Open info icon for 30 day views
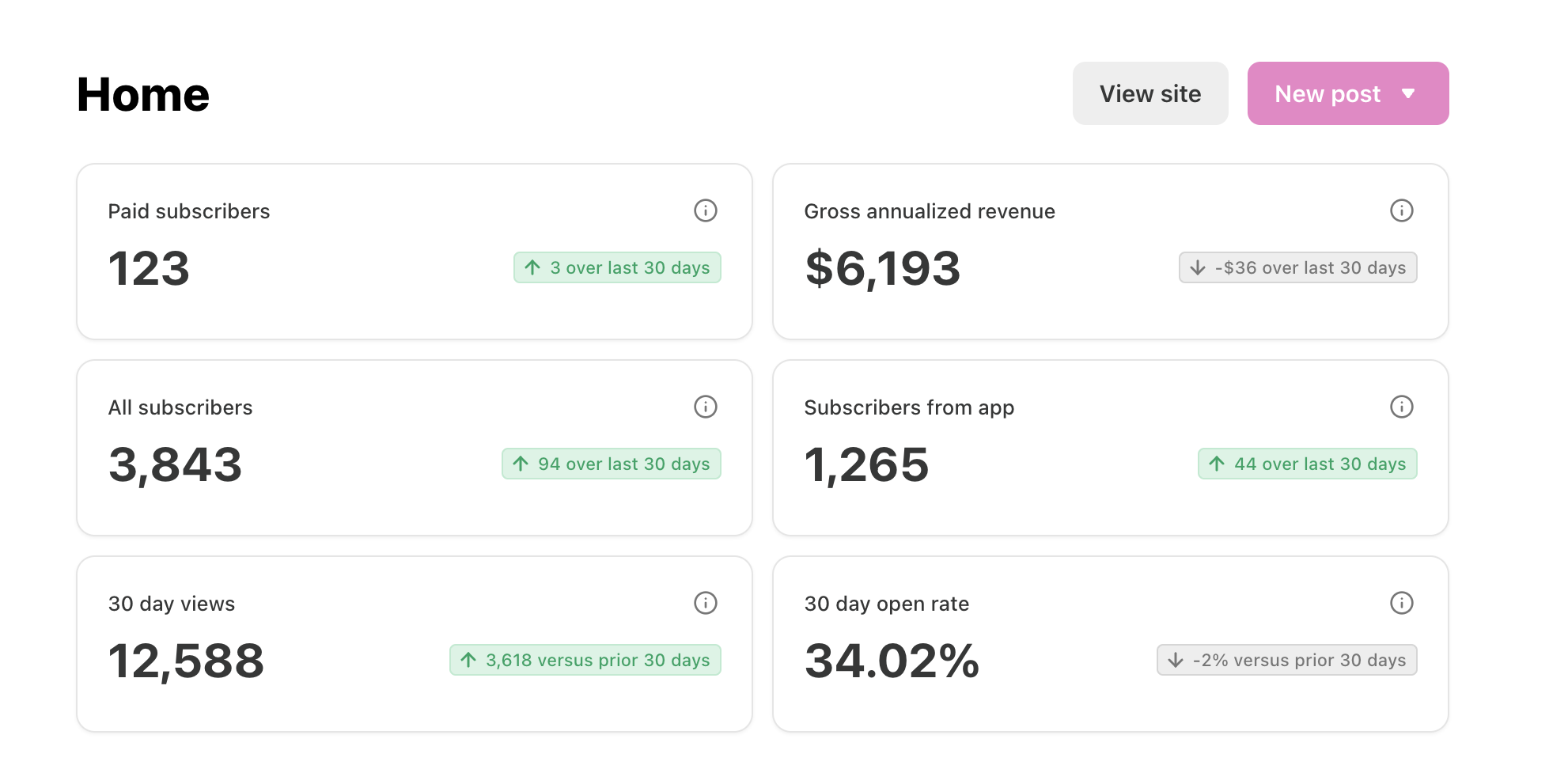Image resolution: width=1568 pixels, height=769 pixels. pos(705,603)
